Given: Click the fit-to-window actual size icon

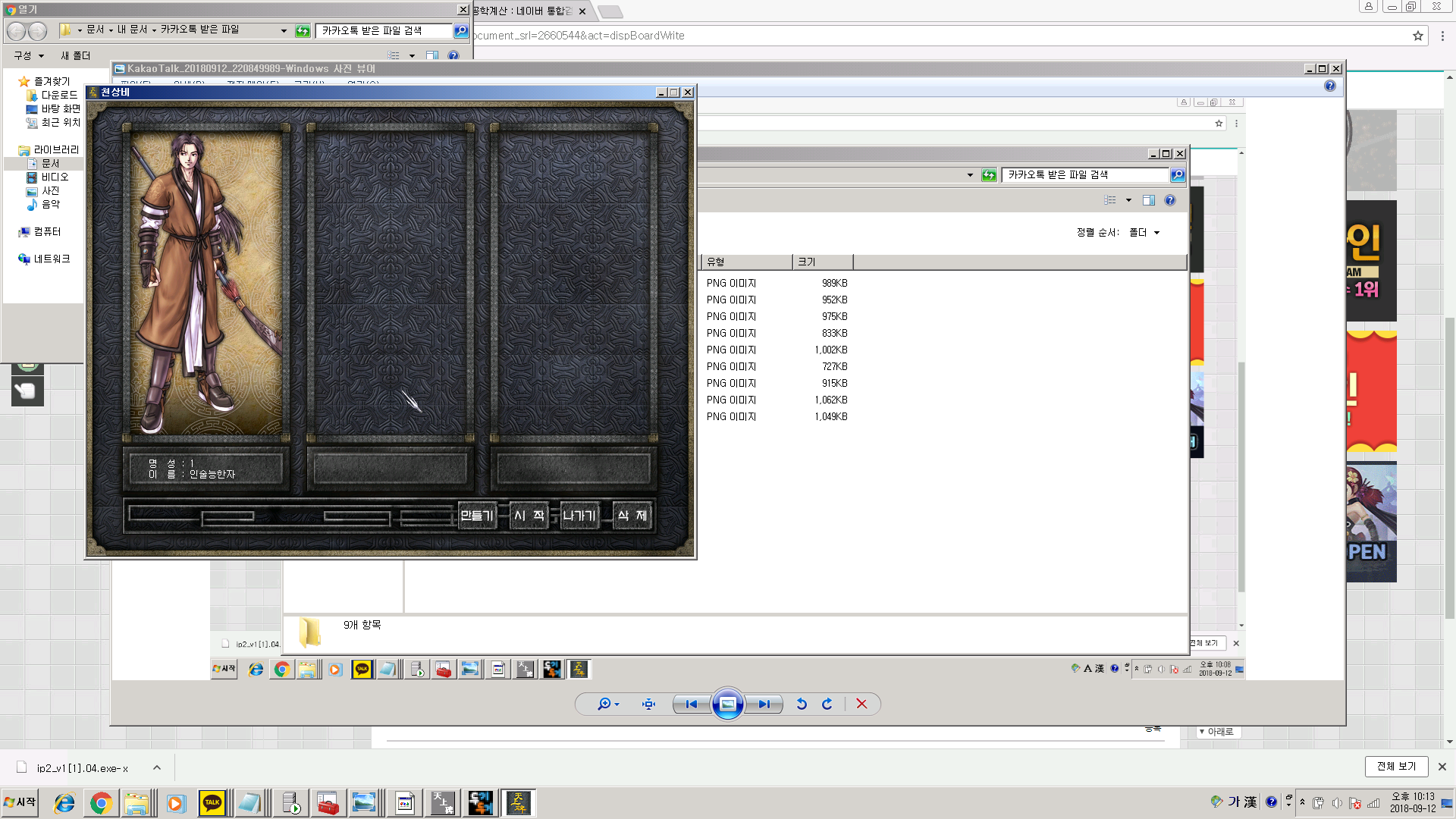Looking at the screenshot, I should [x=648, y=704].
